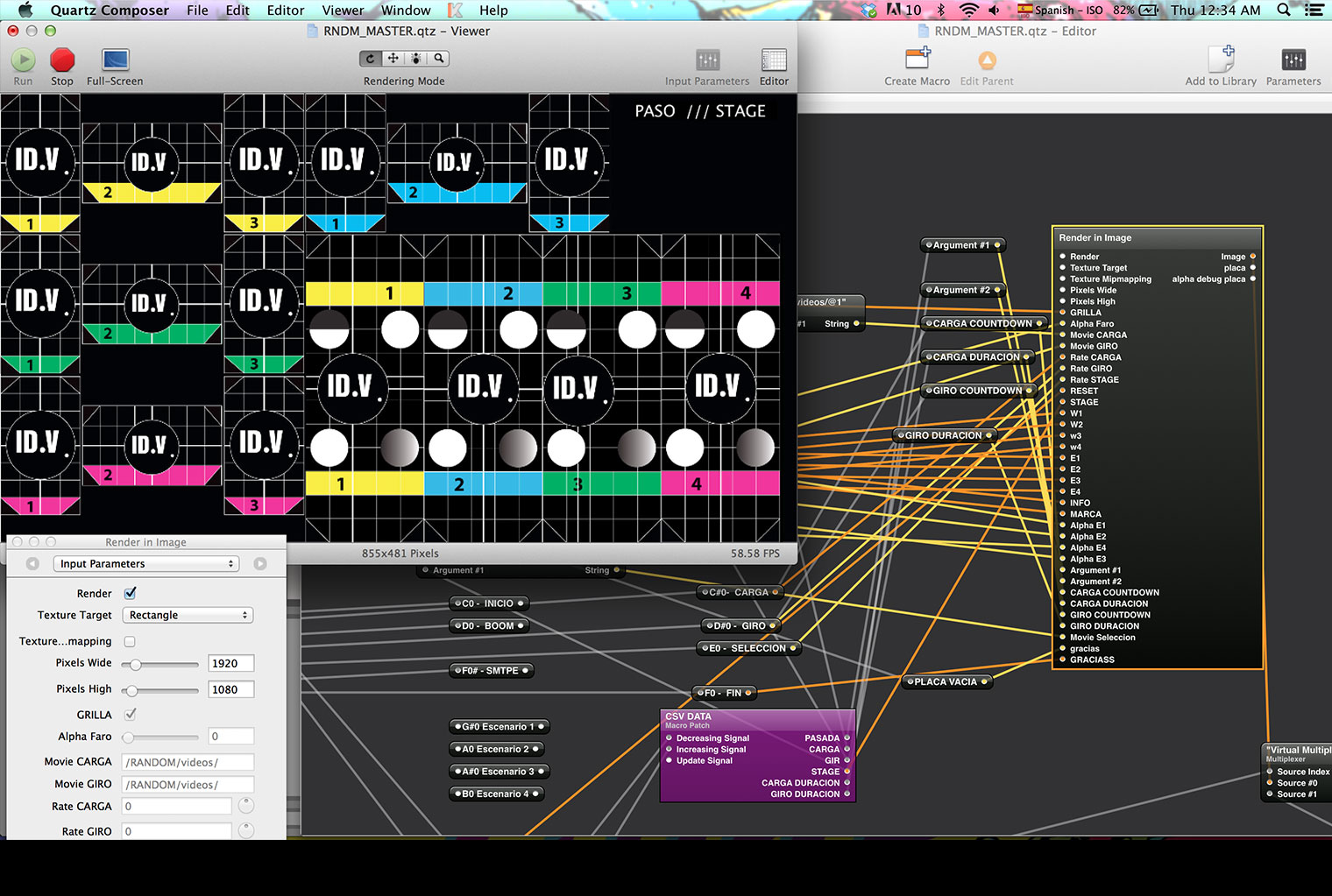Enable the Texture mipmapping checkbox

[130, 641]
